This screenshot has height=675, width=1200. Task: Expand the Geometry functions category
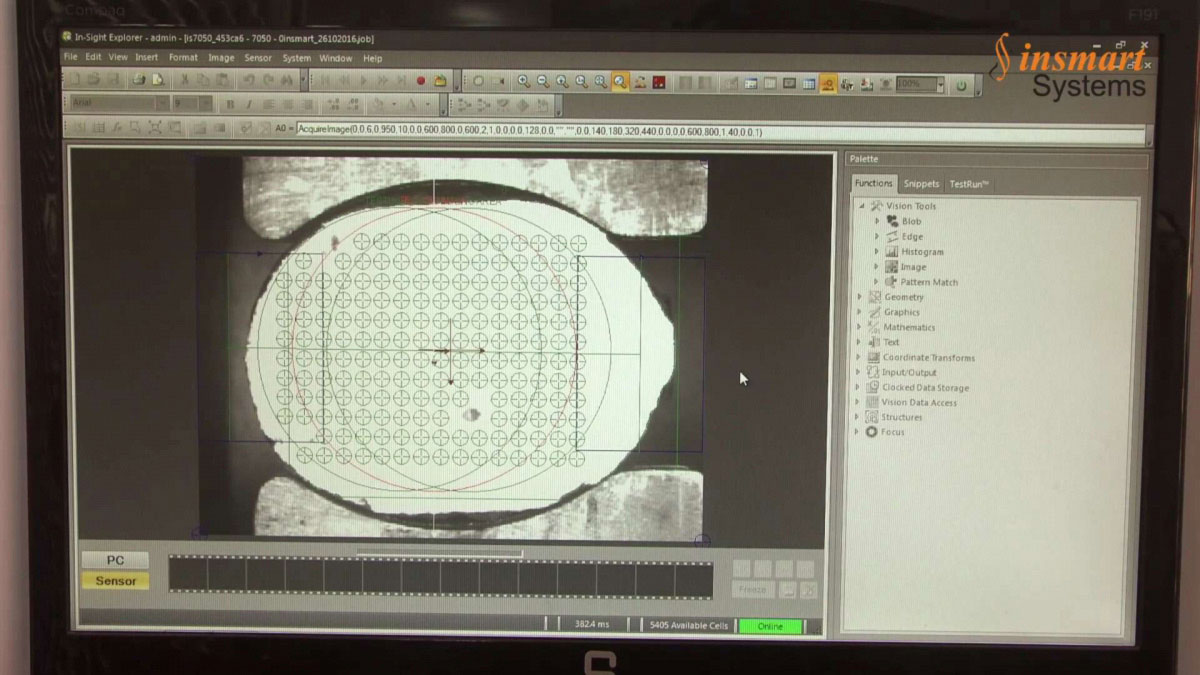859,297
